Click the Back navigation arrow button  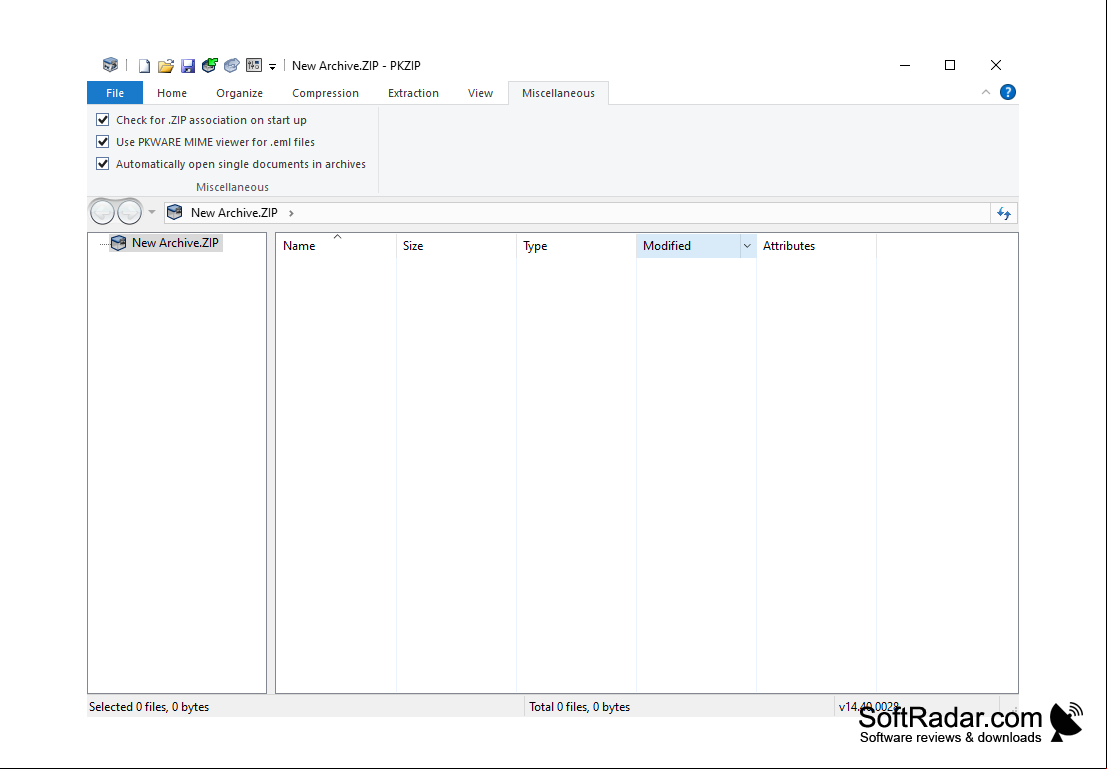(102, 212)
